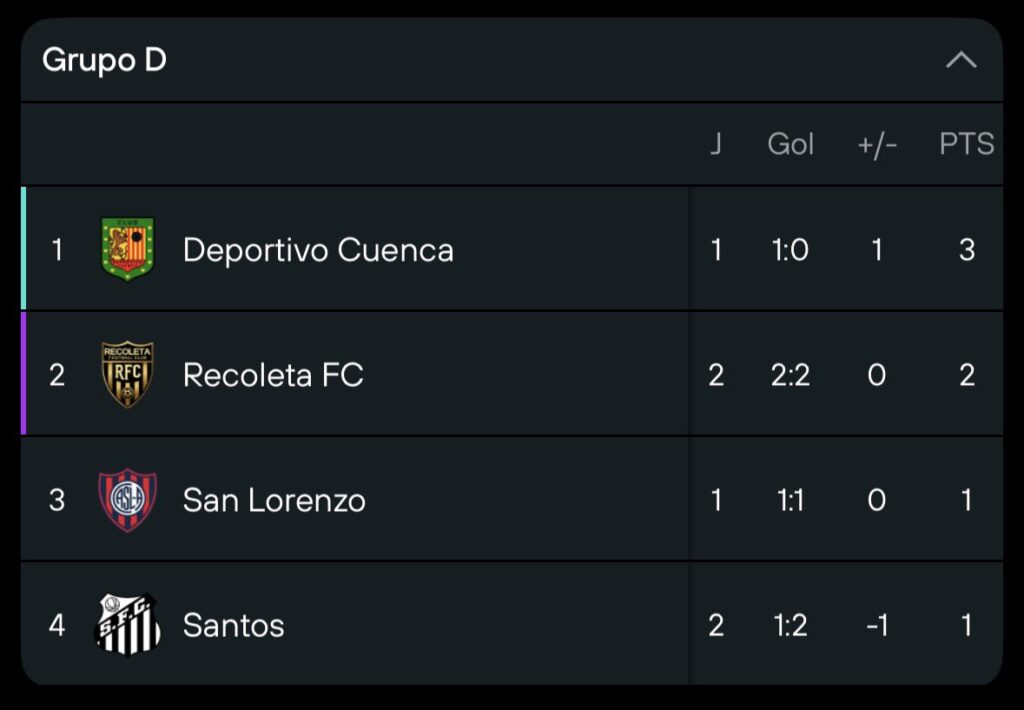The height and width of the screenshot is (710, 1024).
Task: Click the J games-played column header
Action: 715,144
